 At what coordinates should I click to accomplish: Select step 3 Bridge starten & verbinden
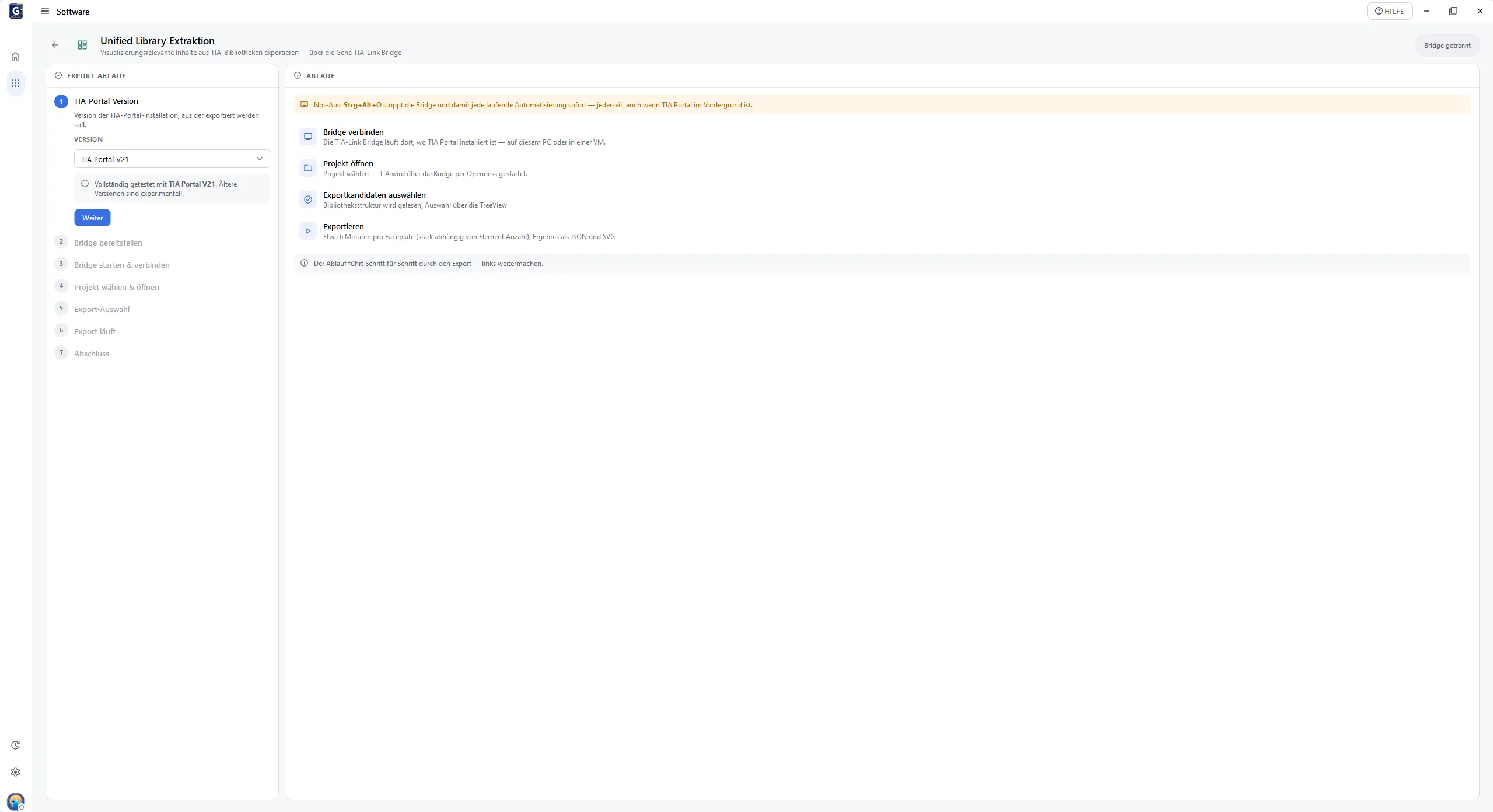(x=112, y=265)
